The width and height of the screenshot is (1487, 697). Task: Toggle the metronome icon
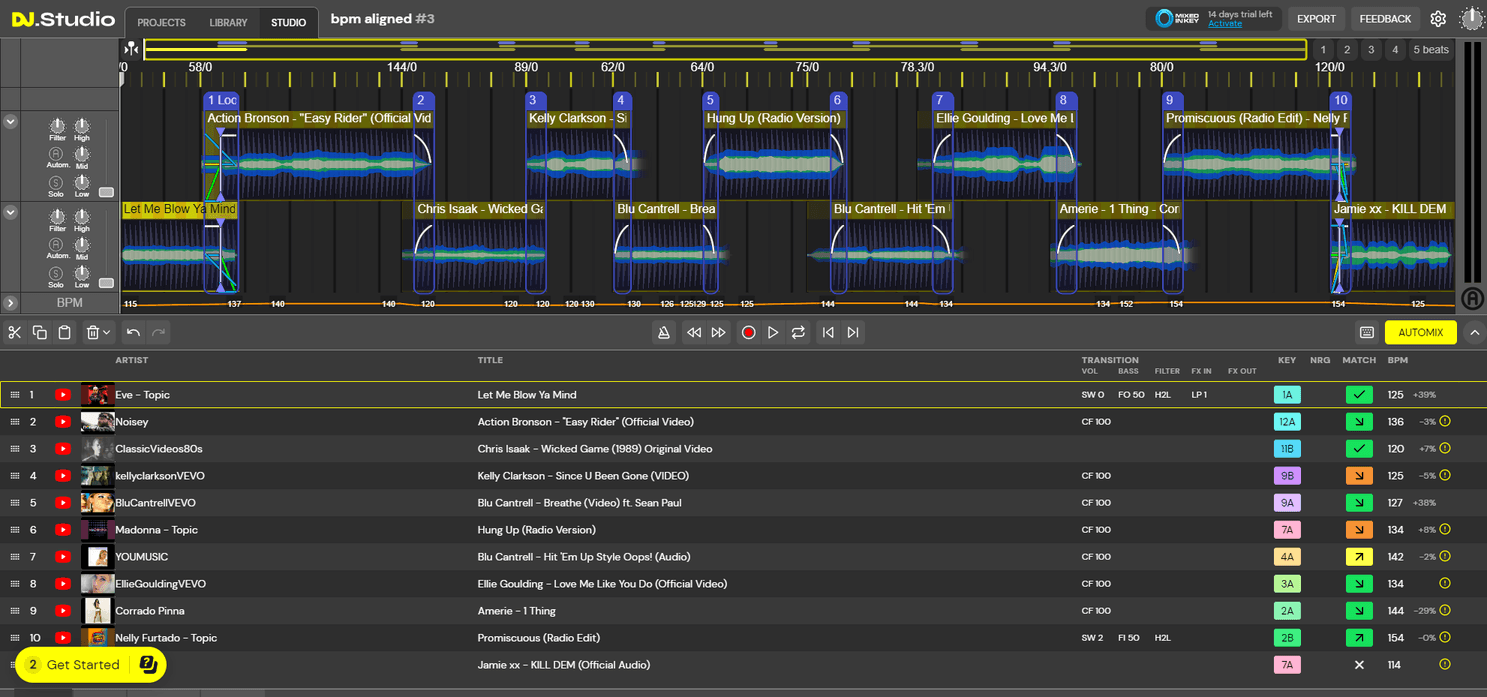coord(664,332)
